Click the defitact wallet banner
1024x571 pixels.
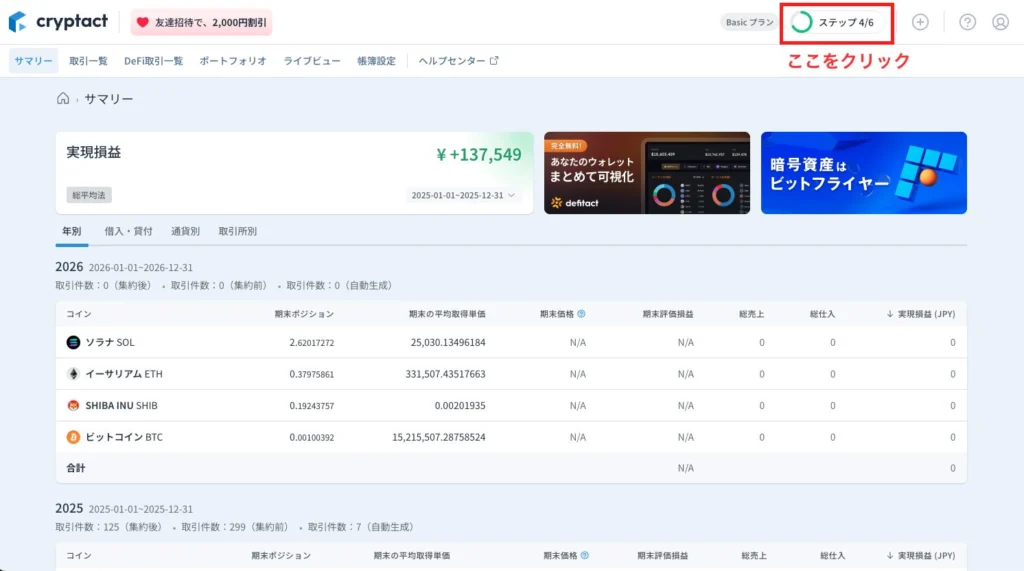point(647,173)
